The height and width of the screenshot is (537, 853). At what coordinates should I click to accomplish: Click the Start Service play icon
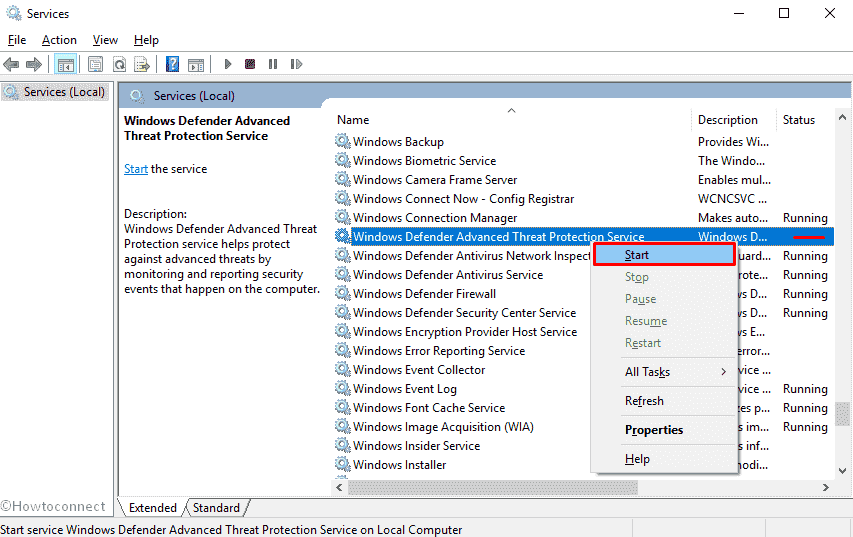tap(228, 64)
